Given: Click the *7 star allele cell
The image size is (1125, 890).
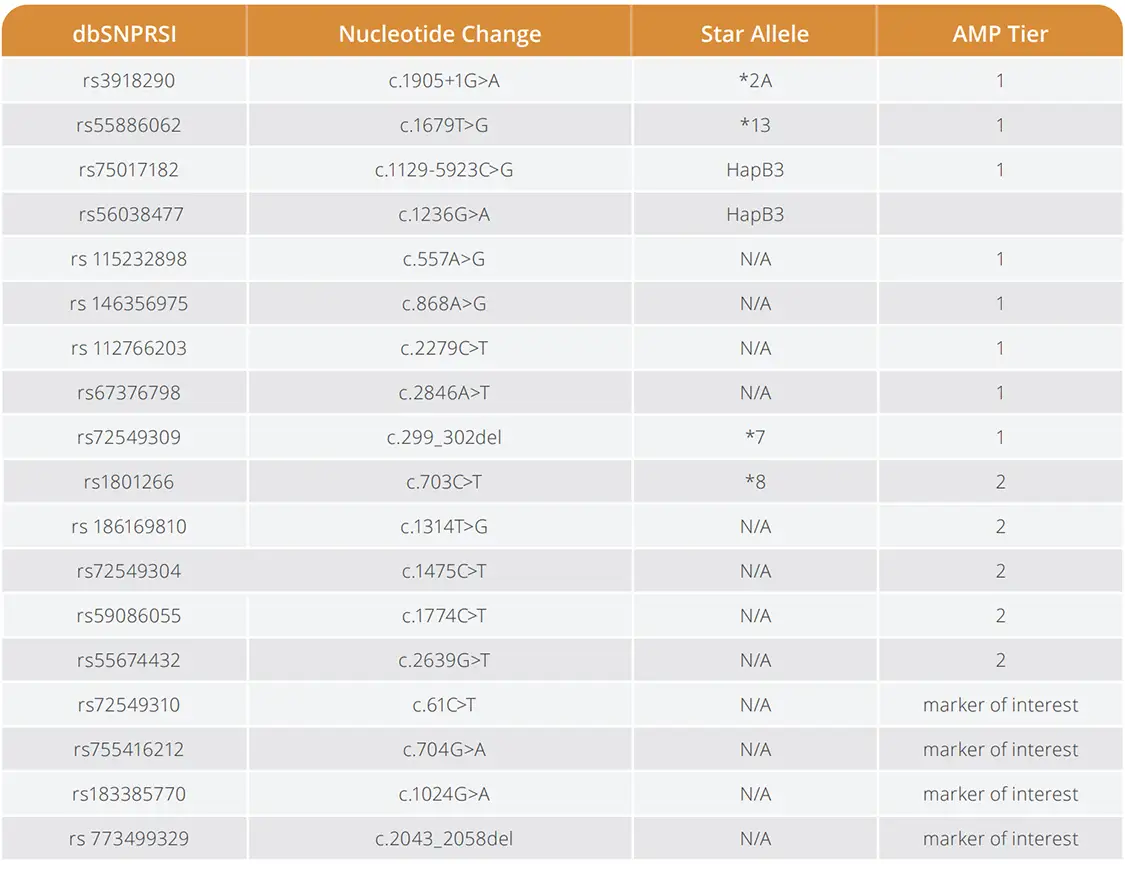Looking at the screenshot, I should pos(755,437).
